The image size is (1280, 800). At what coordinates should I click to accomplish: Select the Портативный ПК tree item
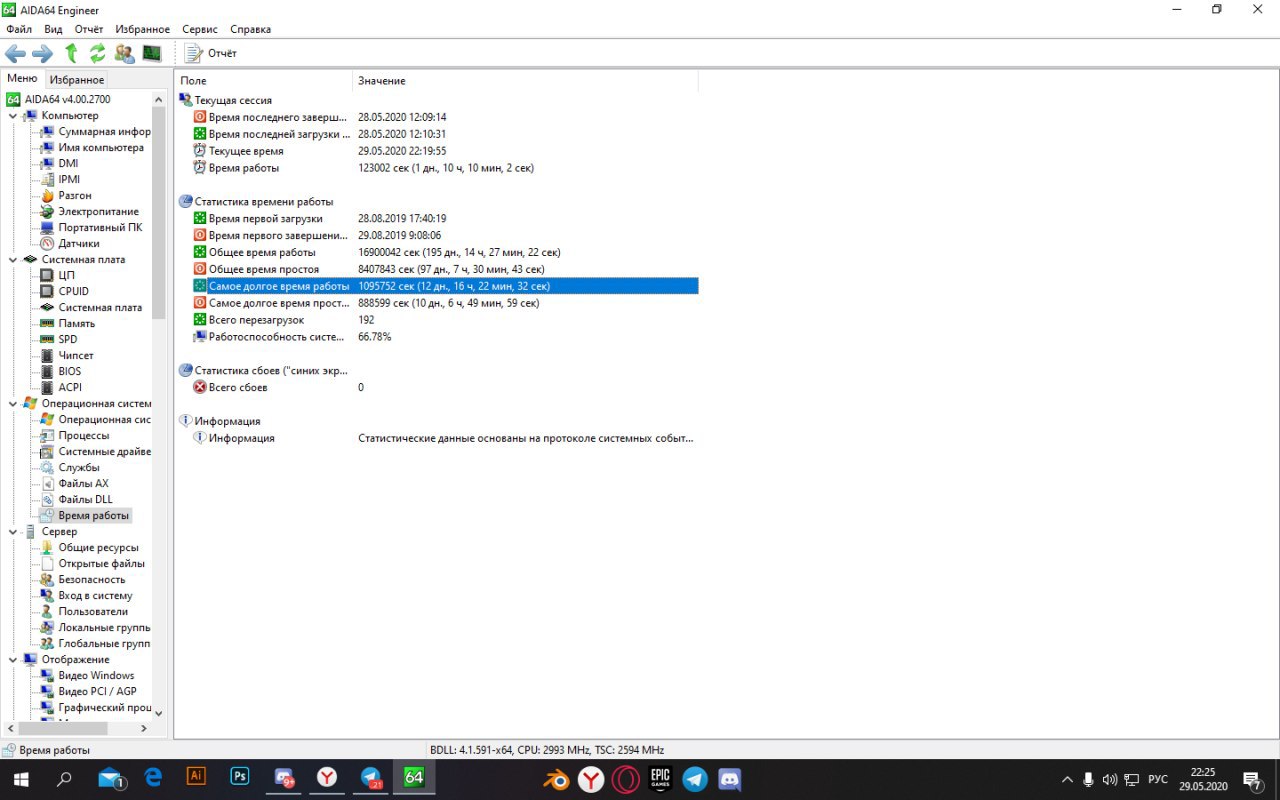pyautogui.click(x=91, y=228)
